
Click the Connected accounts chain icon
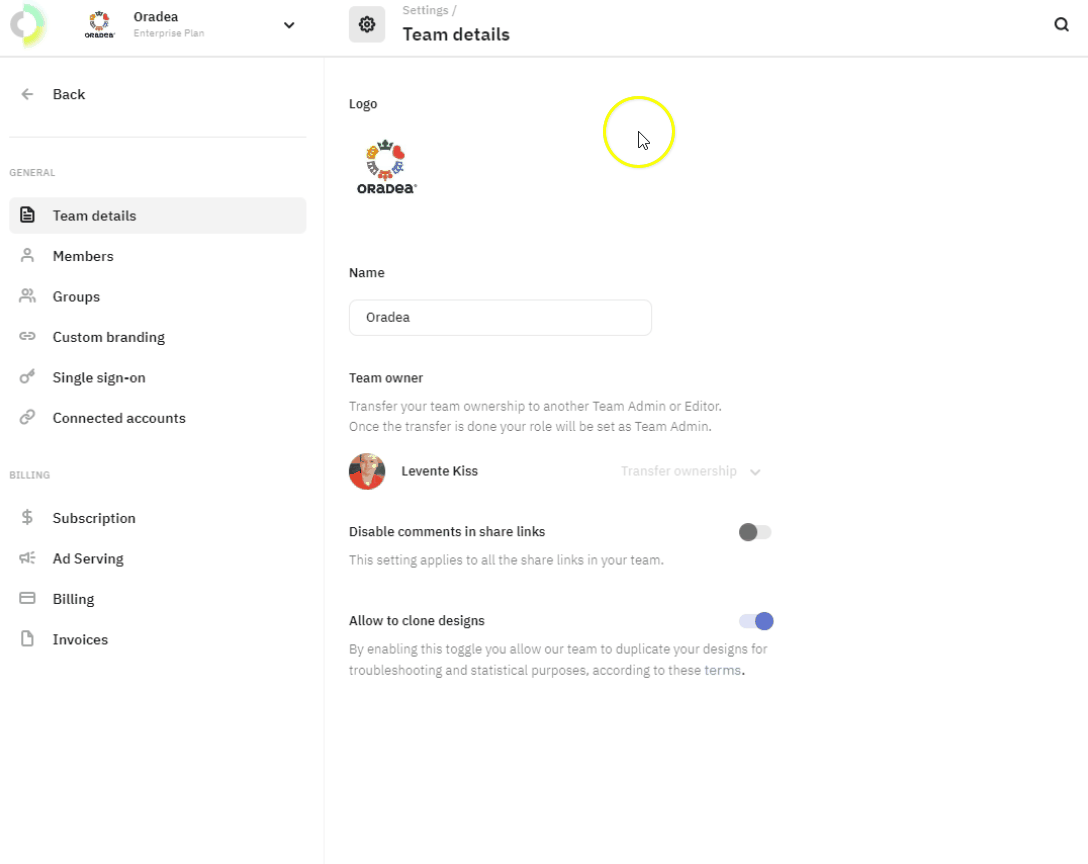click(x=27, y=417)
